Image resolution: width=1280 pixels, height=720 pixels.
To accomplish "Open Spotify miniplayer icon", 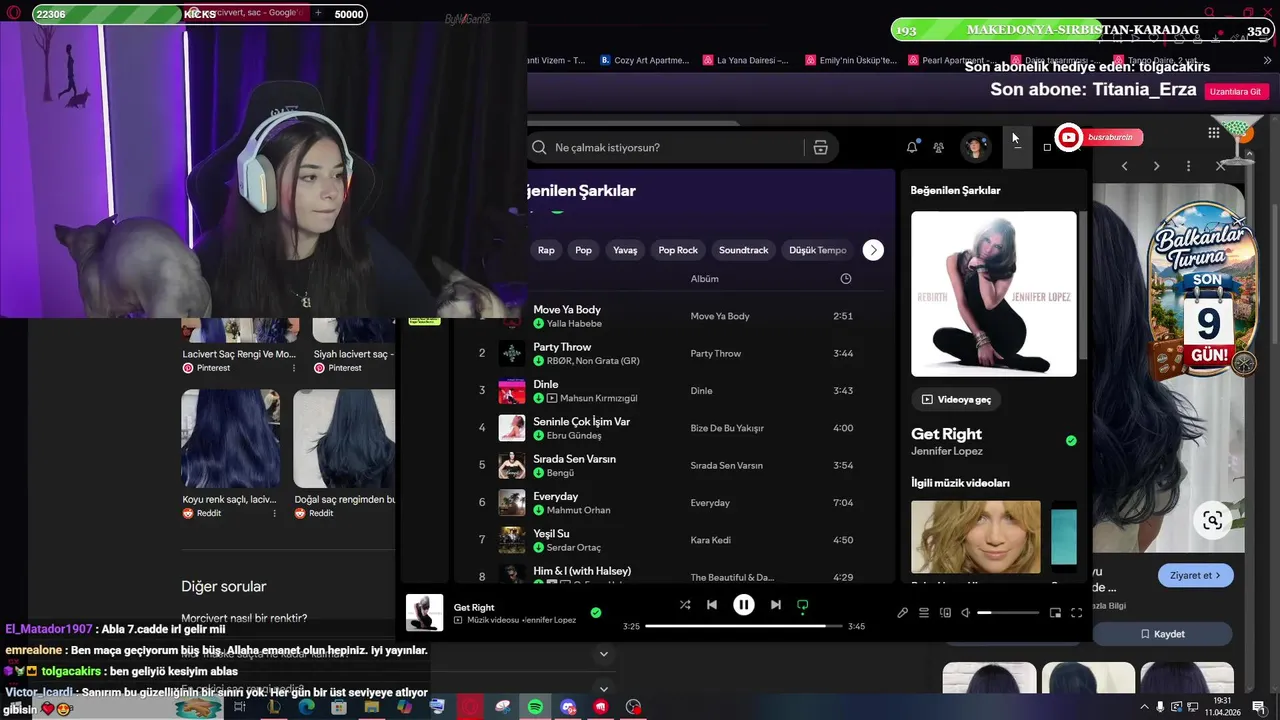I will (1055, 613).
